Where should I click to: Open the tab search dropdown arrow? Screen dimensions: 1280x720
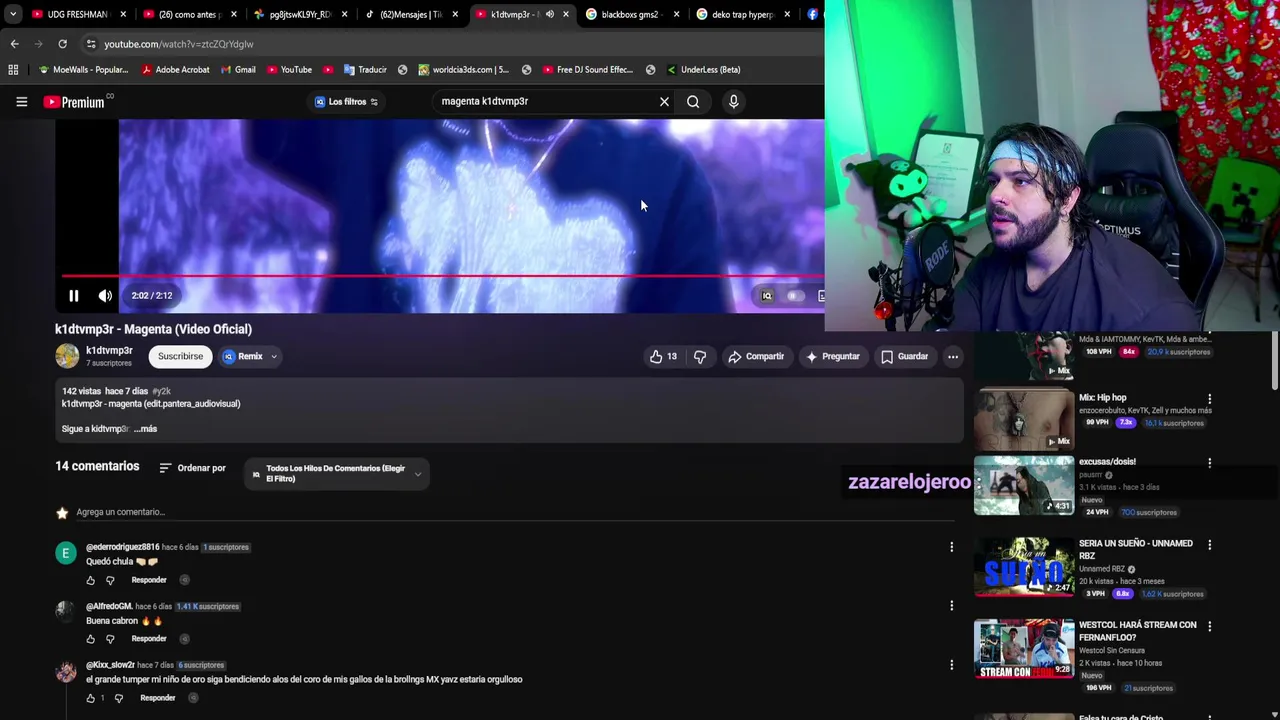click(x=13, y=14)
